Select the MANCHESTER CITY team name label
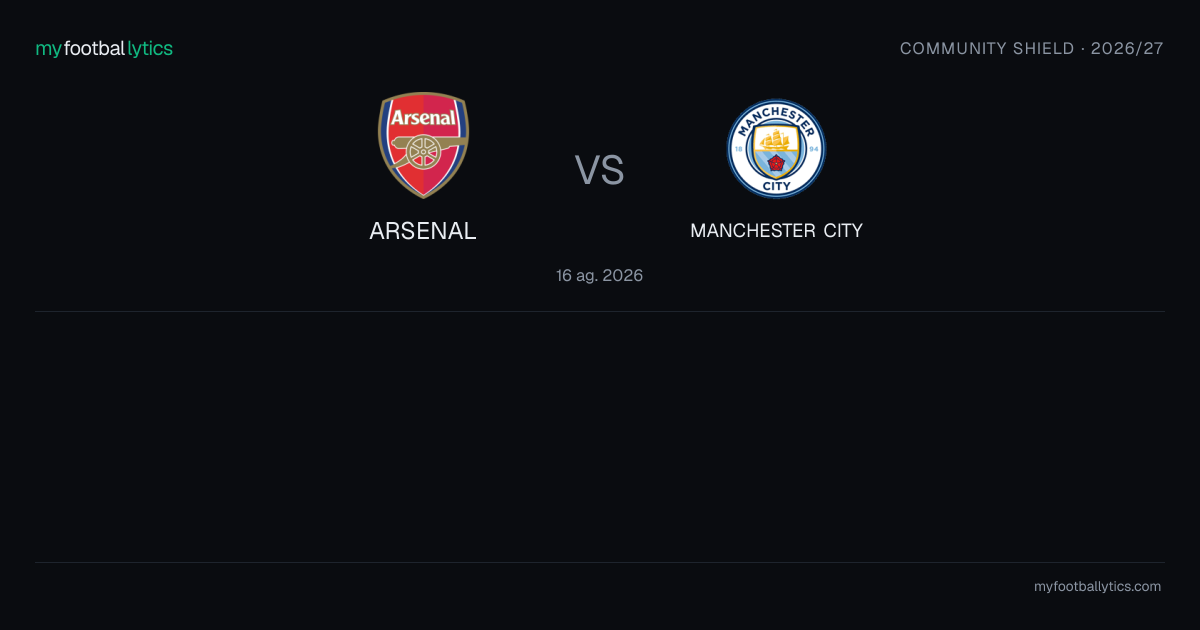 (776, 231)
